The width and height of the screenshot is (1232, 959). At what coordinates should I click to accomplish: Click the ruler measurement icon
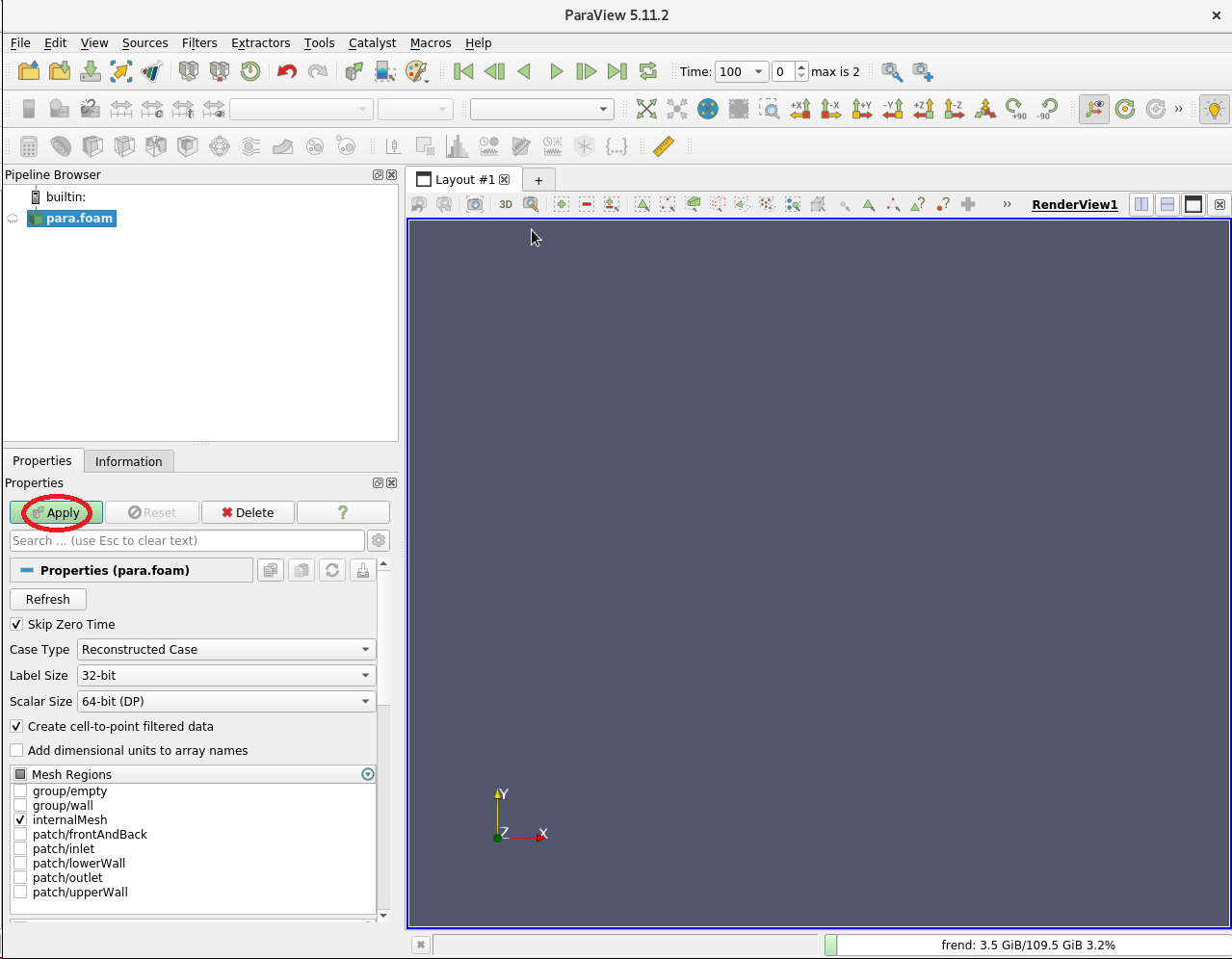(664, 146)
